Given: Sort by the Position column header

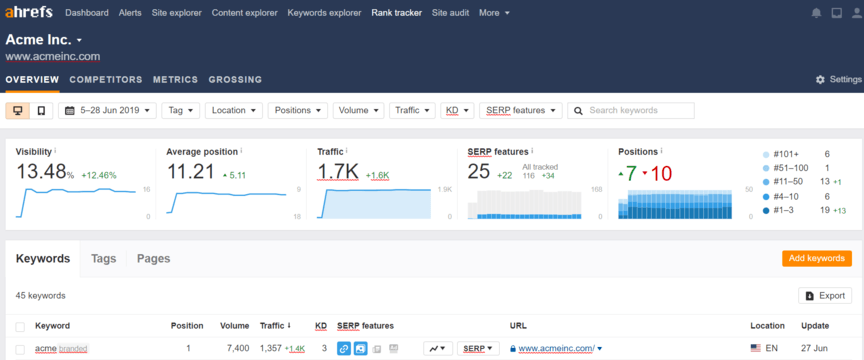Looking at the screenshot, I should coord(187,326).
